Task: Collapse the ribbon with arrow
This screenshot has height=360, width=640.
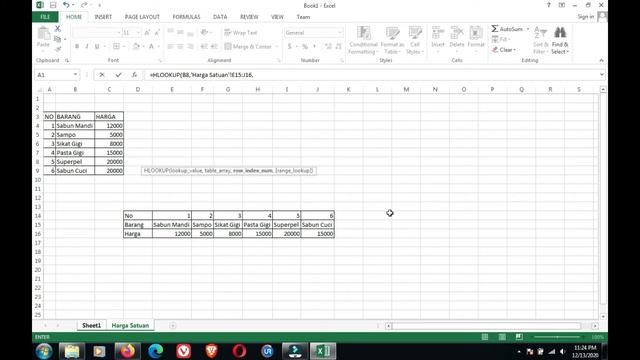Action: tap(601, 60)
